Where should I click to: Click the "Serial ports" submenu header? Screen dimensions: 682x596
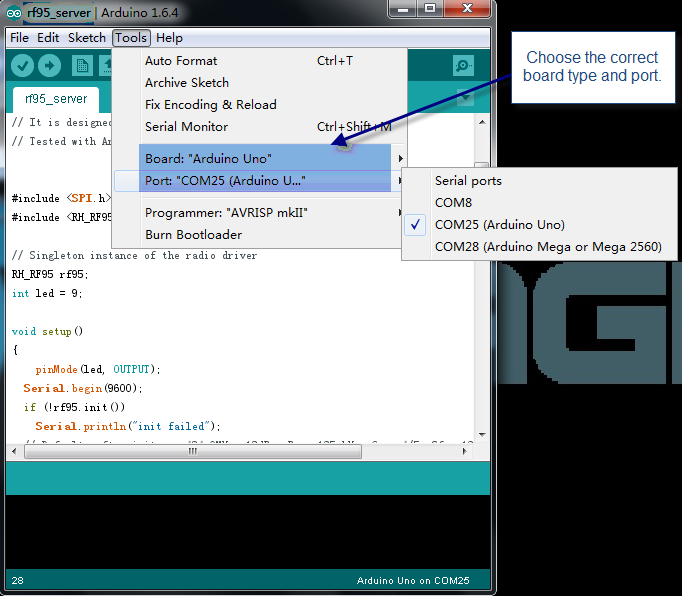[468, 181]
